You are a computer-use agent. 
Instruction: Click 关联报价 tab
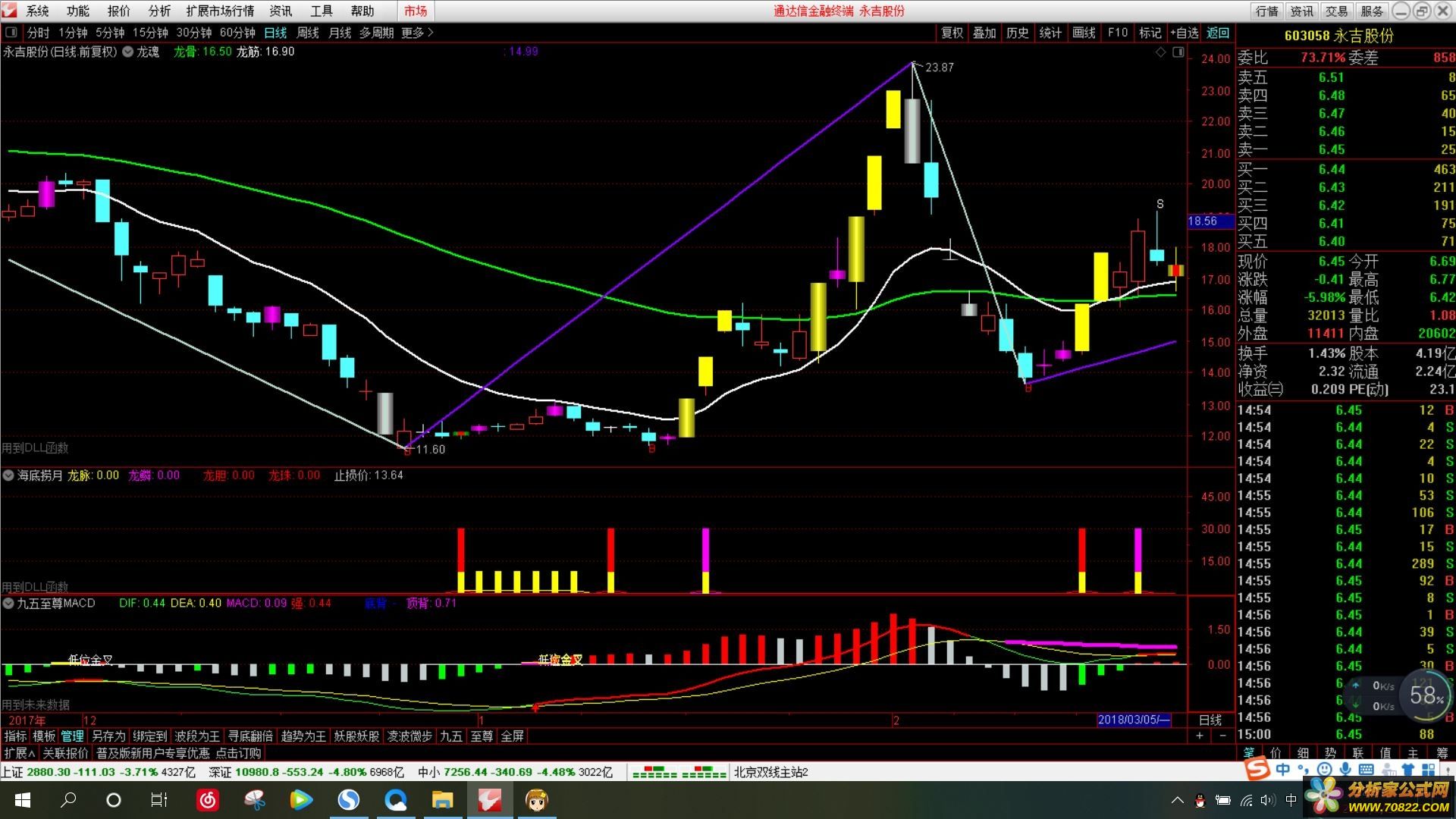[65, 753]
